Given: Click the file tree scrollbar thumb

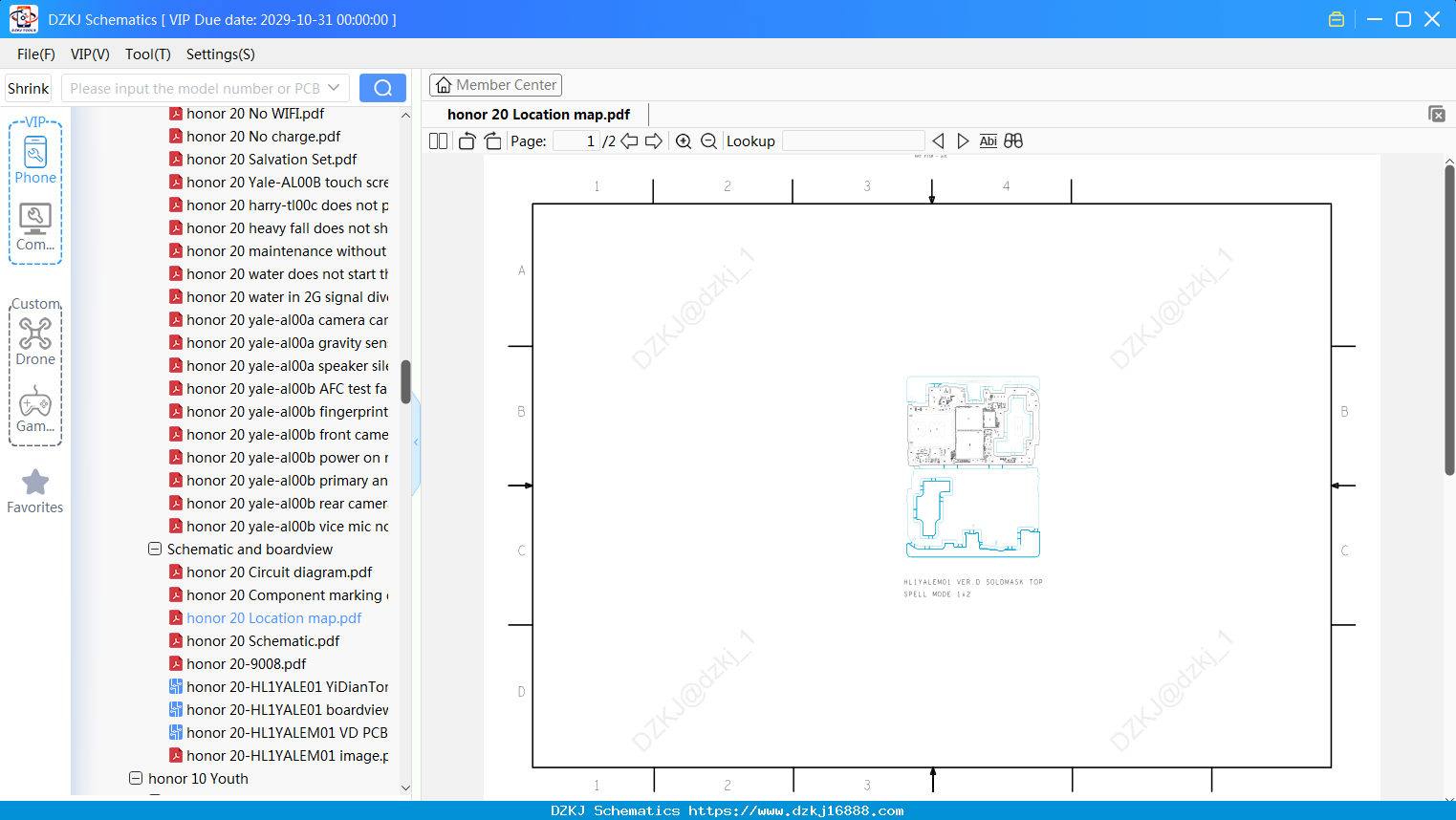Looking at the screenshot, I should 405,381.
